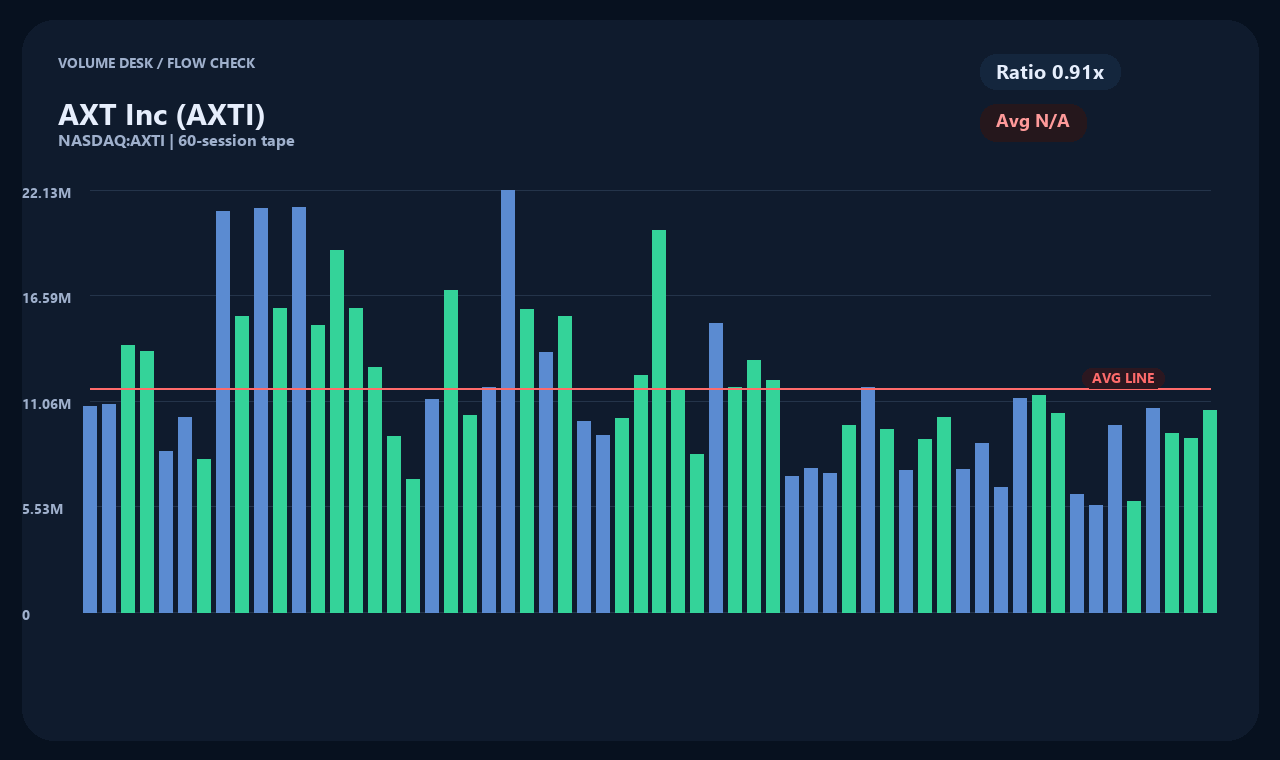Click the NASDAQ:AXTI 60-session tape subtitle
This screenshot has height=760, width=1280.
[176, 141]
